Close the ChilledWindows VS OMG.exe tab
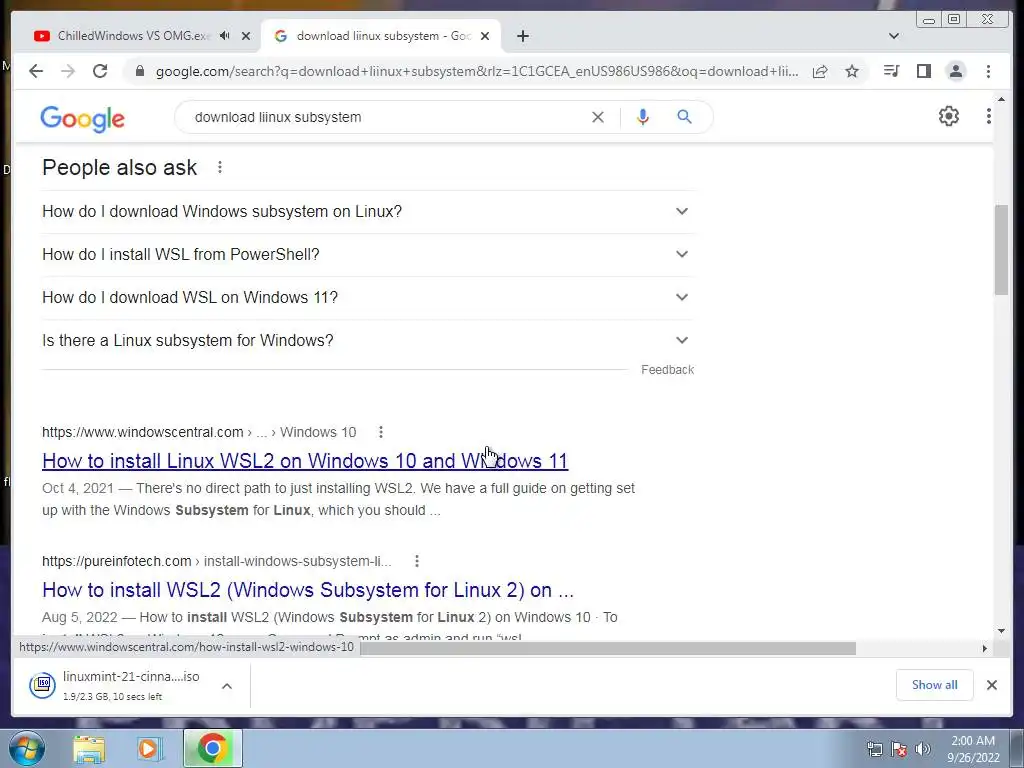The height and width of the screenshot is (768, 1024). coord(246,36)
